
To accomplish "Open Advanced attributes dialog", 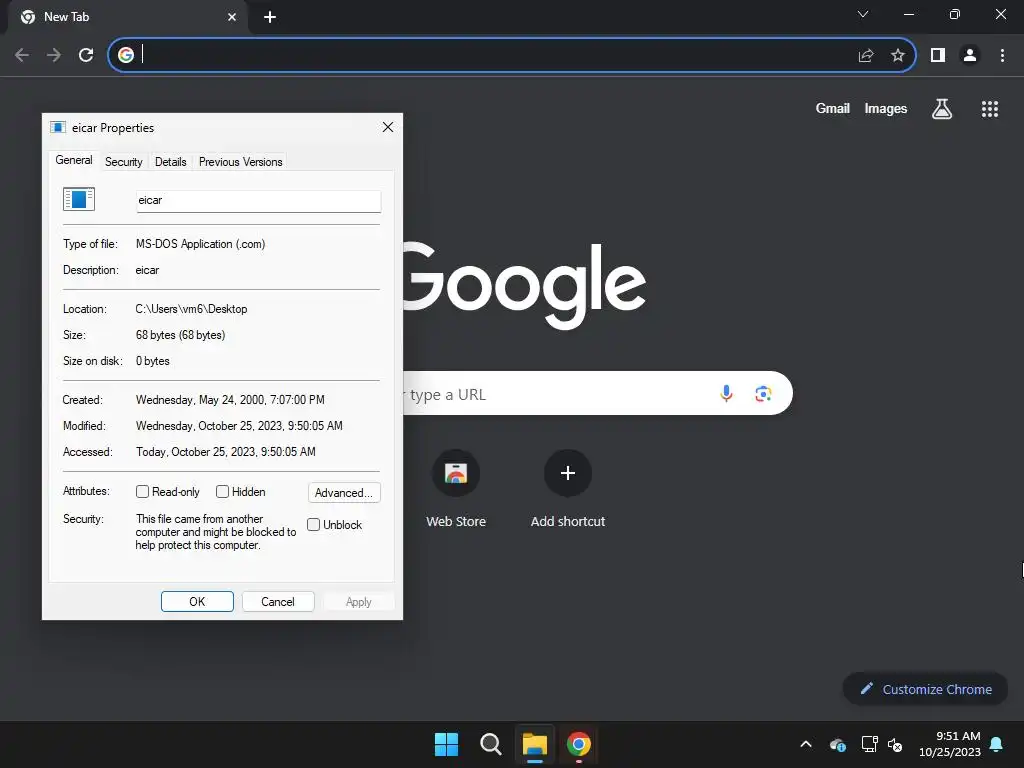I will click(344, 492).
